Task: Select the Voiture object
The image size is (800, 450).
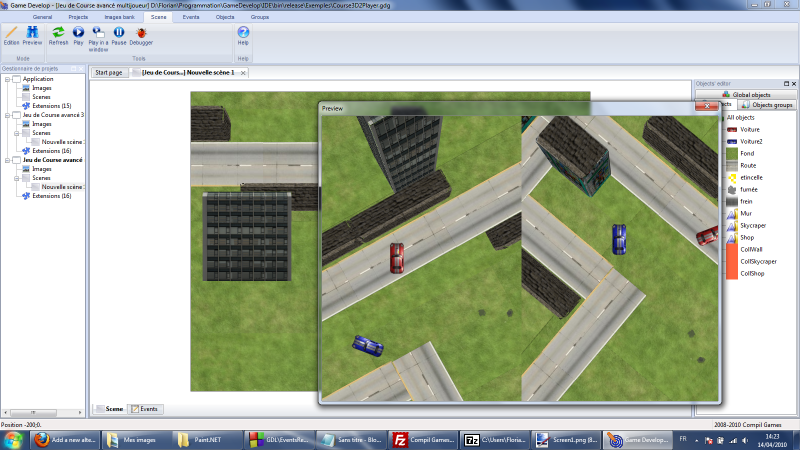Action: (x=749, y=130)
